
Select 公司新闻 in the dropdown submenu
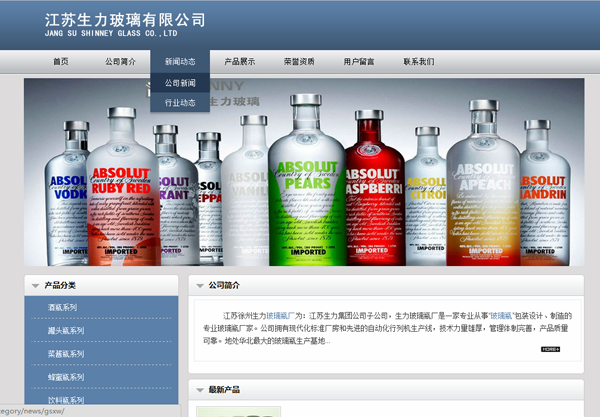point(180,83)
